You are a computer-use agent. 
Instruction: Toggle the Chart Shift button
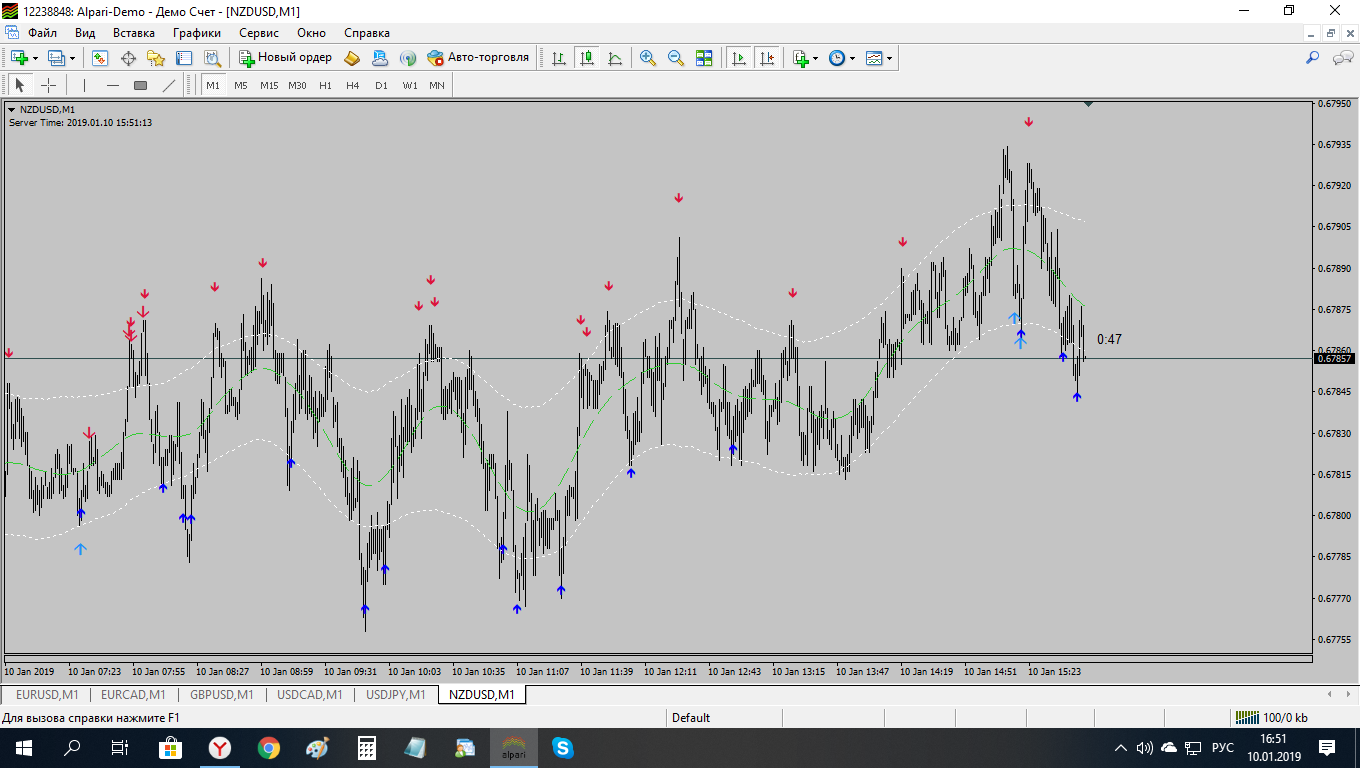[767, 58]
